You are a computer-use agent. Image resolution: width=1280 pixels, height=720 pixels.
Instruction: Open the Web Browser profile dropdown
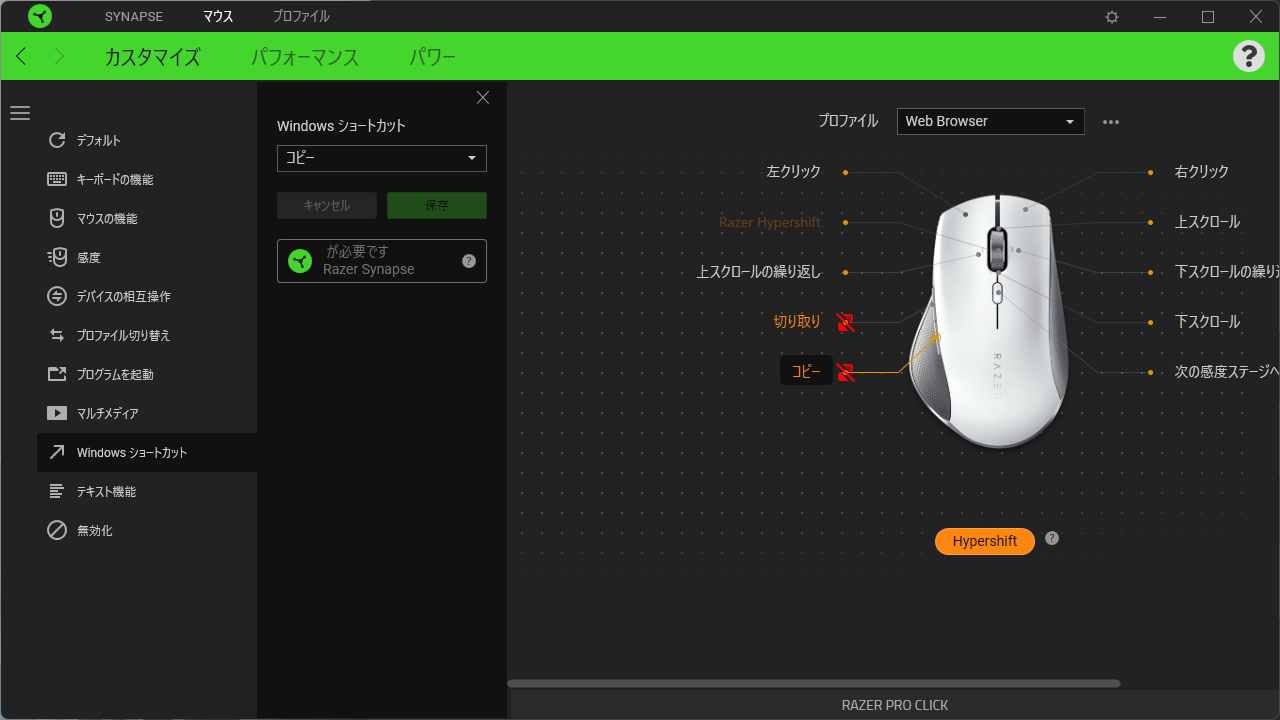(991, 121)
